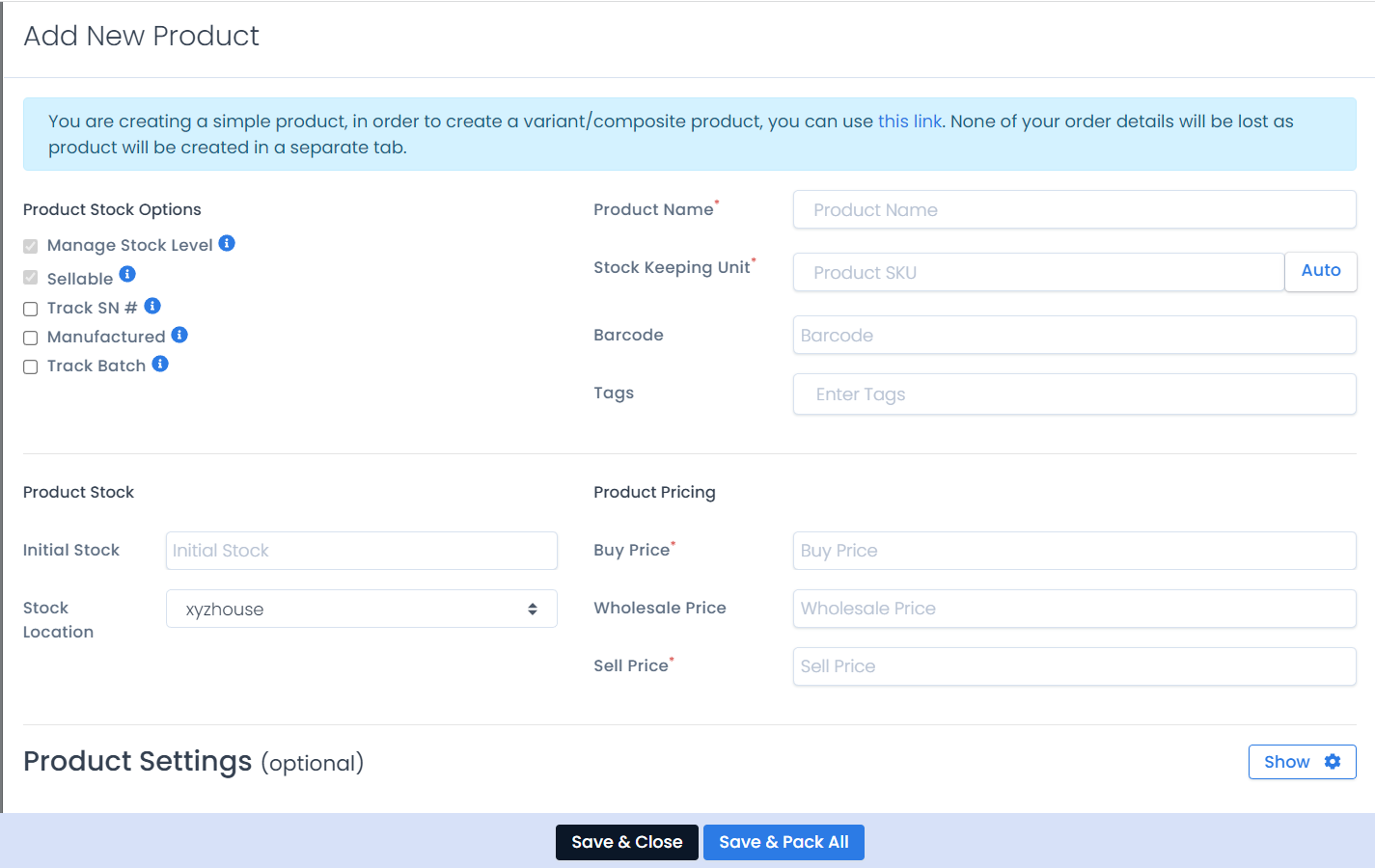Click the Tags label
Screen dimensions: 1375x868
pyautogui.click(x=614, y=393)
